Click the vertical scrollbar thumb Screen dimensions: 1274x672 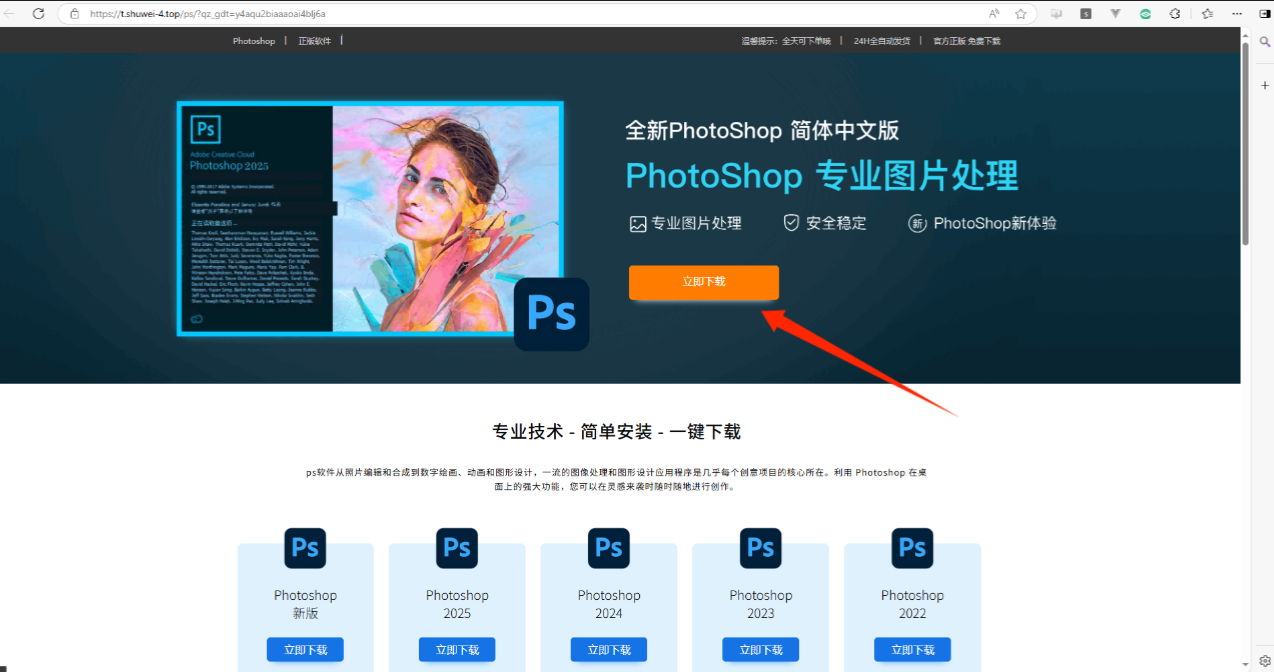tap(1246, 143)
